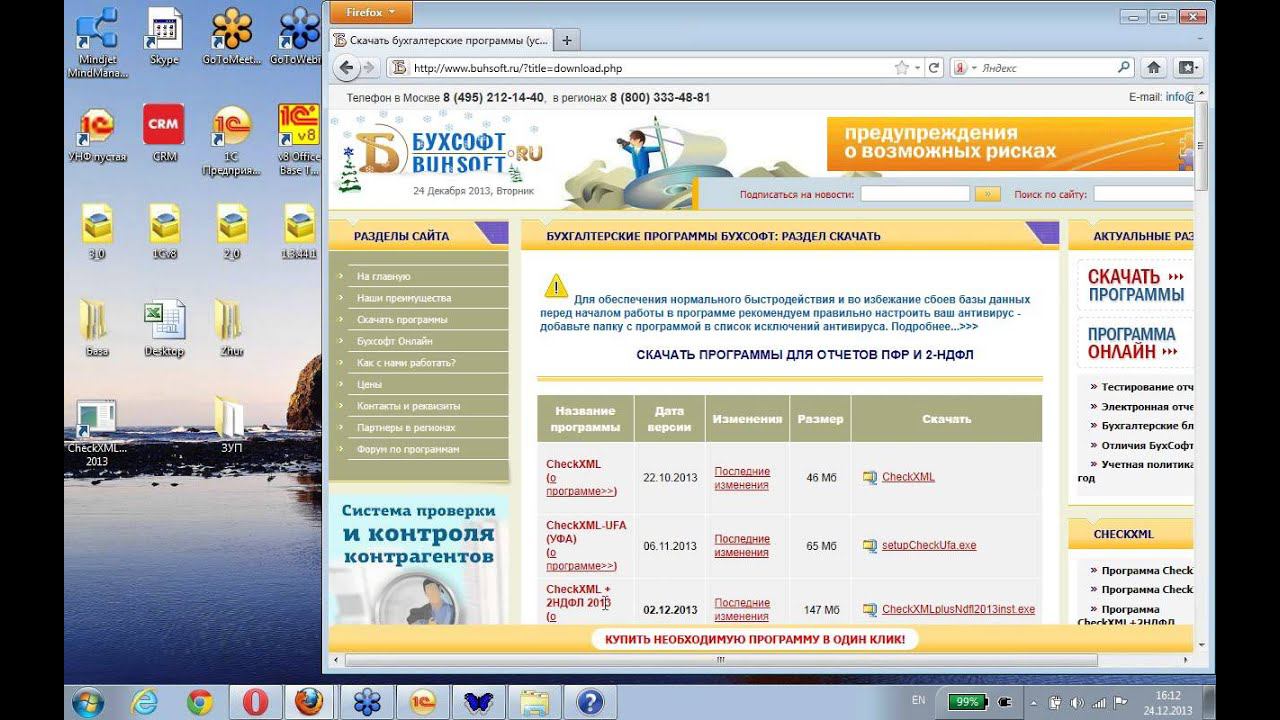
Task: Open Форум по программам menu item
Action: [x=408, y=450]
